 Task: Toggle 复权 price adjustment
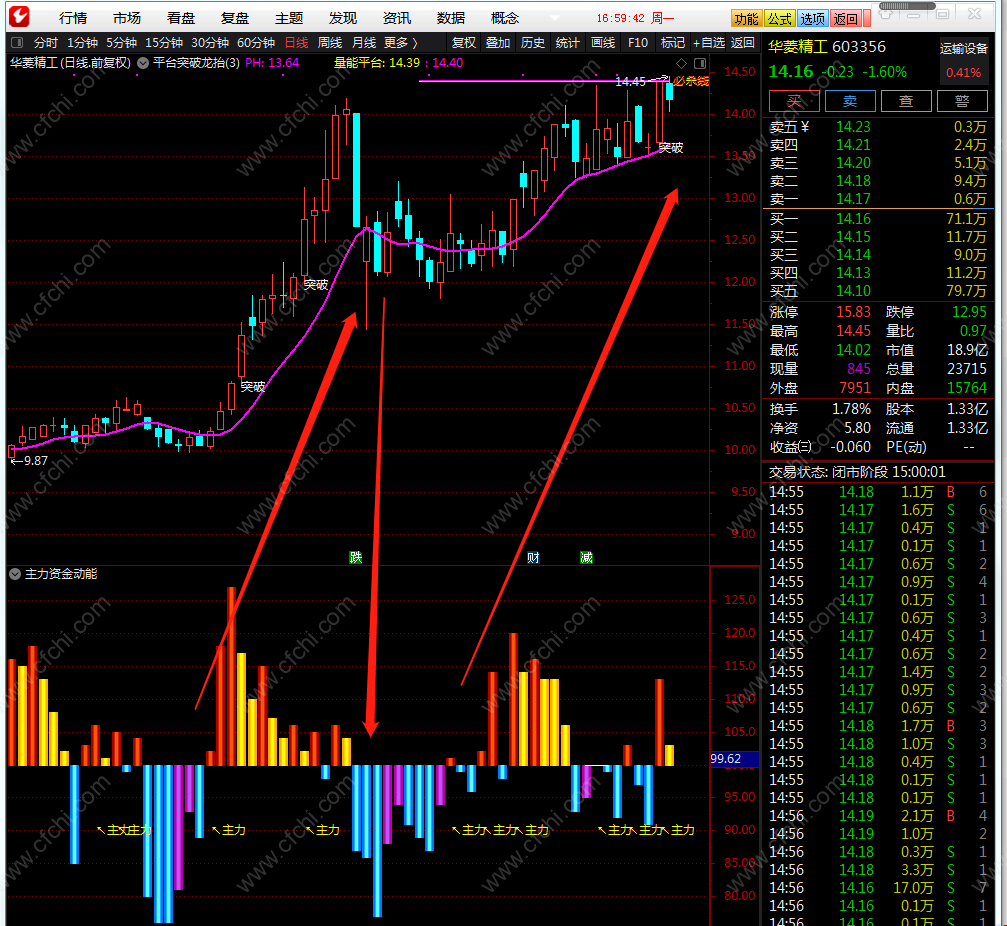click(x=464, y=43)
